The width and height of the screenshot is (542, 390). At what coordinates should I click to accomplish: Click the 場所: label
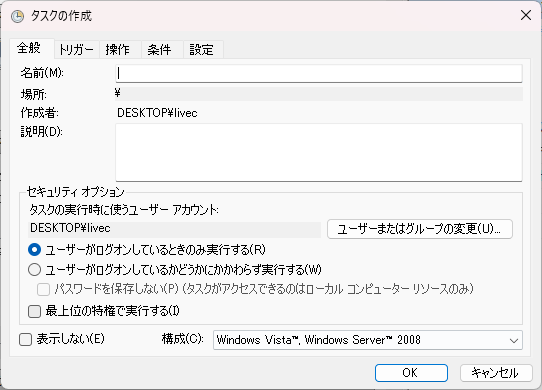pos(34,94)
